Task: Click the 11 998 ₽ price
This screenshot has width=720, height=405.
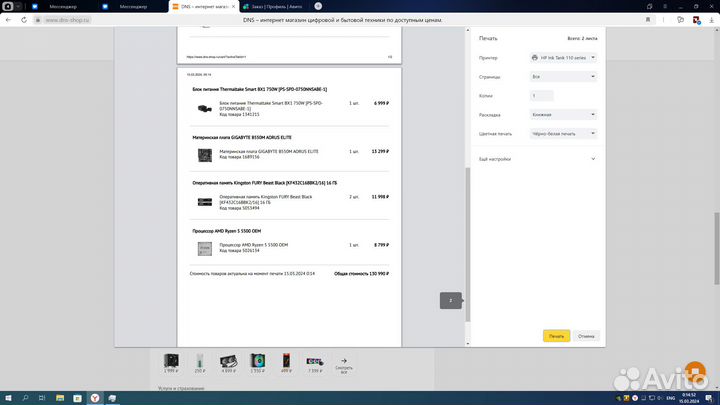Action: [x=380, y=197]
